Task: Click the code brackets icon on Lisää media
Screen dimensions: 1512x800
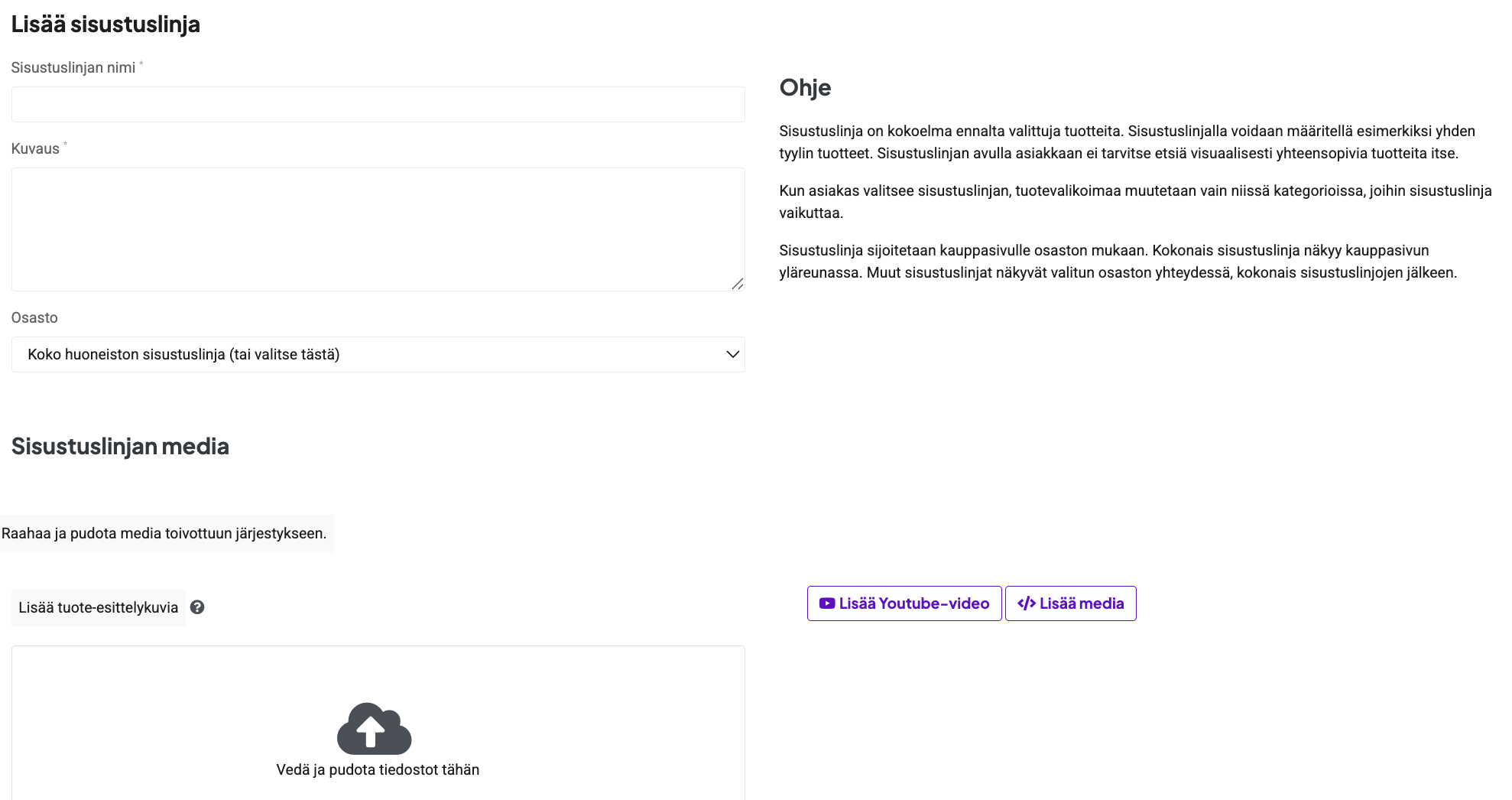Action: 1027,603
